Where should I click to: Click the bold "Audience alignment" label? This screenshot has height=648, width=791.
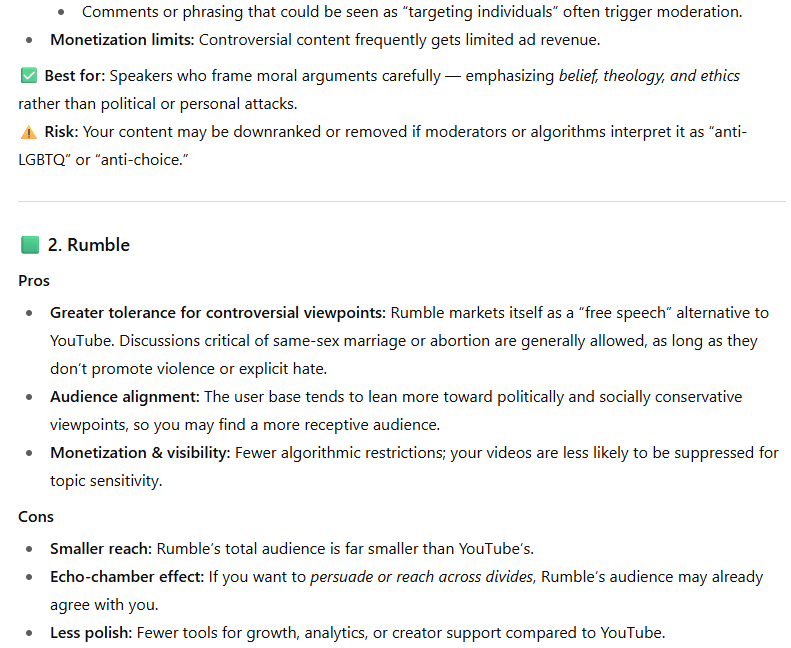coord(124,397)
